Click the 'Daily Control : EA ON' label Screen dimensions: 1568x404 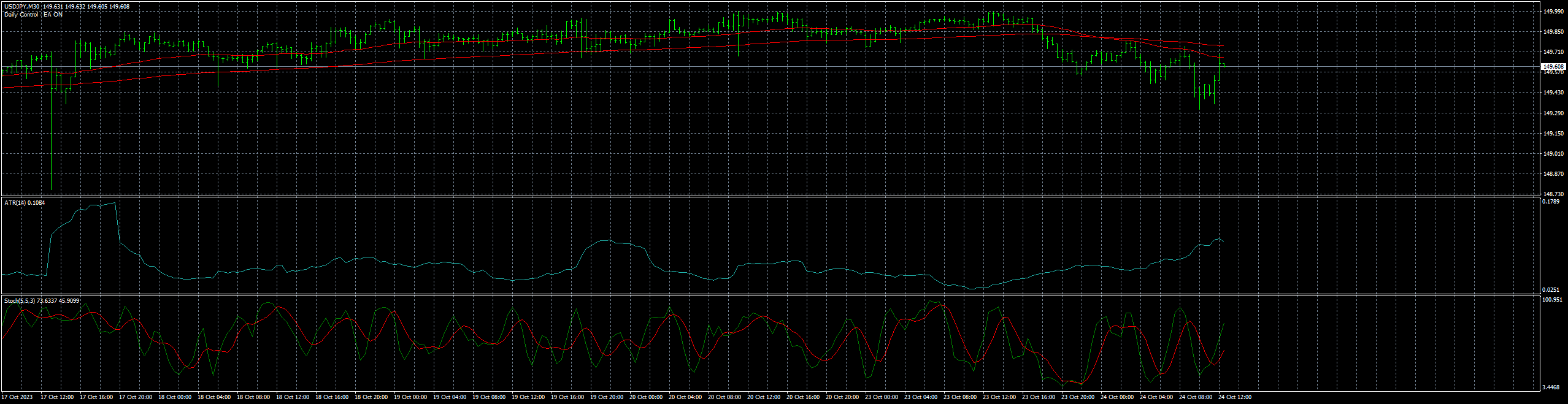click(x=33, y=14)
